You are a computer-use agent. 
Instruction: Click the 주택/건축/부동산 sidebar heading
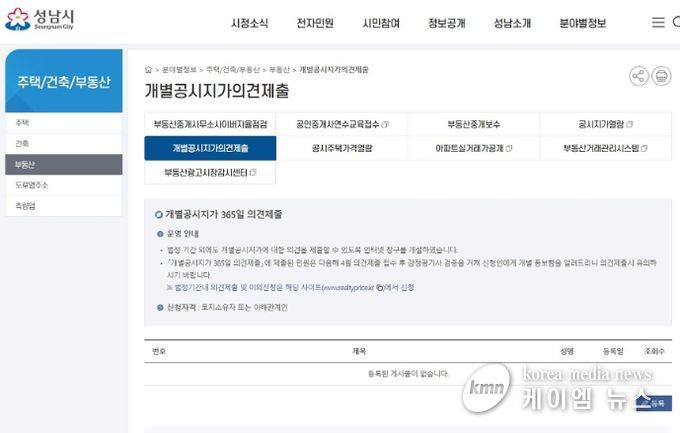[64, 82]
